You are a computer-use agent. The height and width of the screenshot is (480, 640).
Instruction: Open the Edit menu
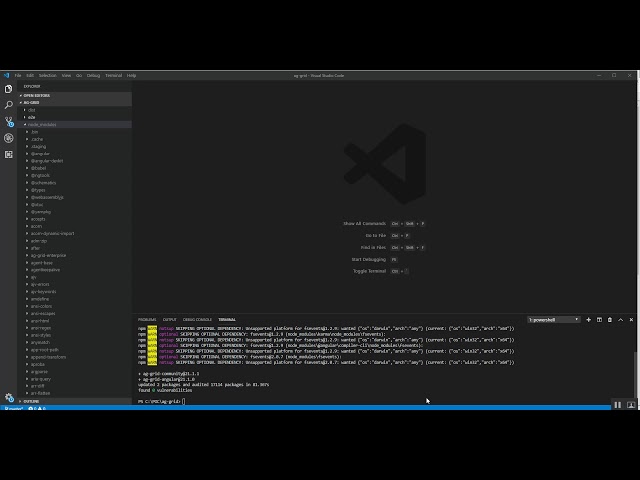[x=30, y=76]
